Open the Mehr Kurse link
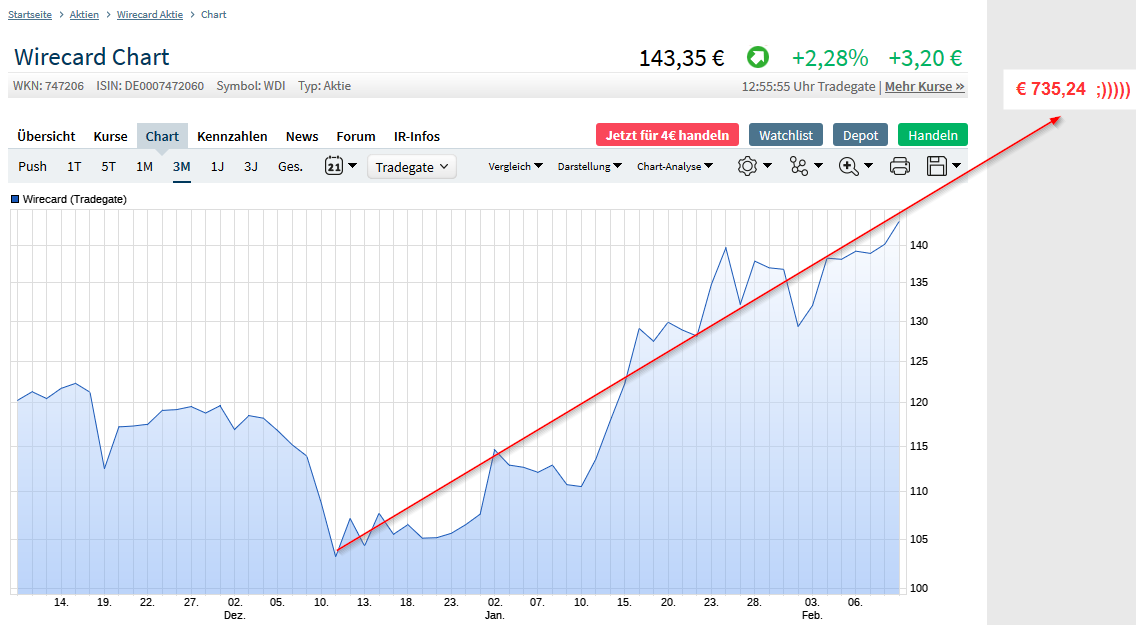This screenshot has height=625, width=1136. (x=921, y=86)
